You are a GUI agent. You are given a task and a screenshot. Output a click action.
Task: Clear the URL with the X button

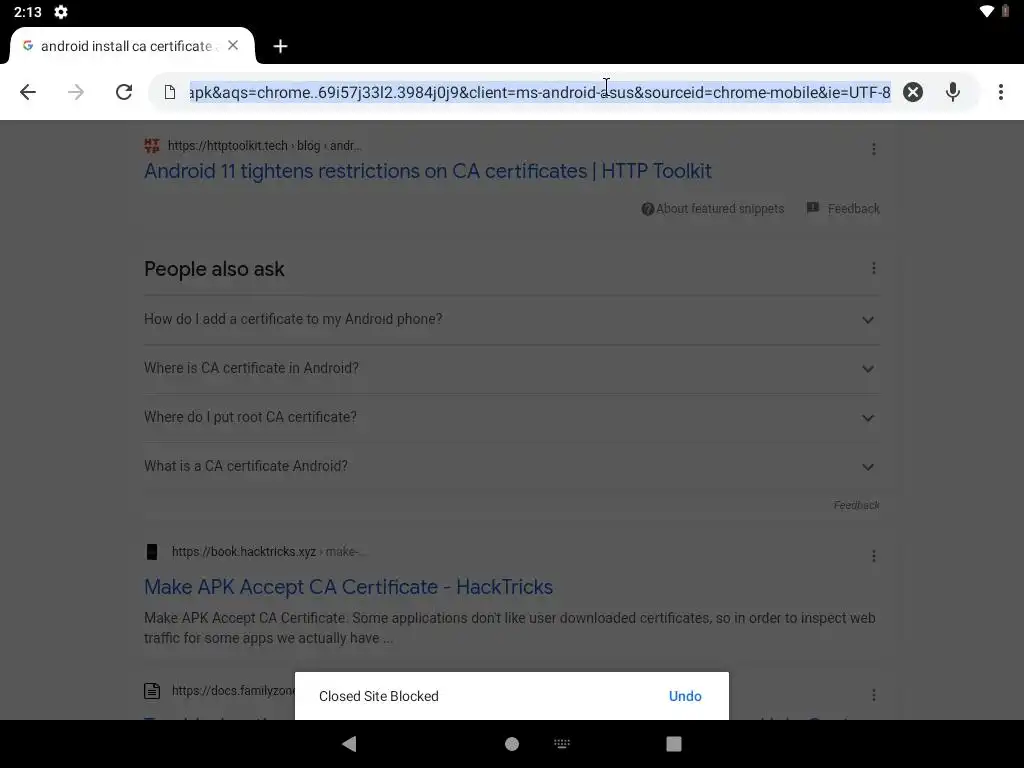(913, 92)
